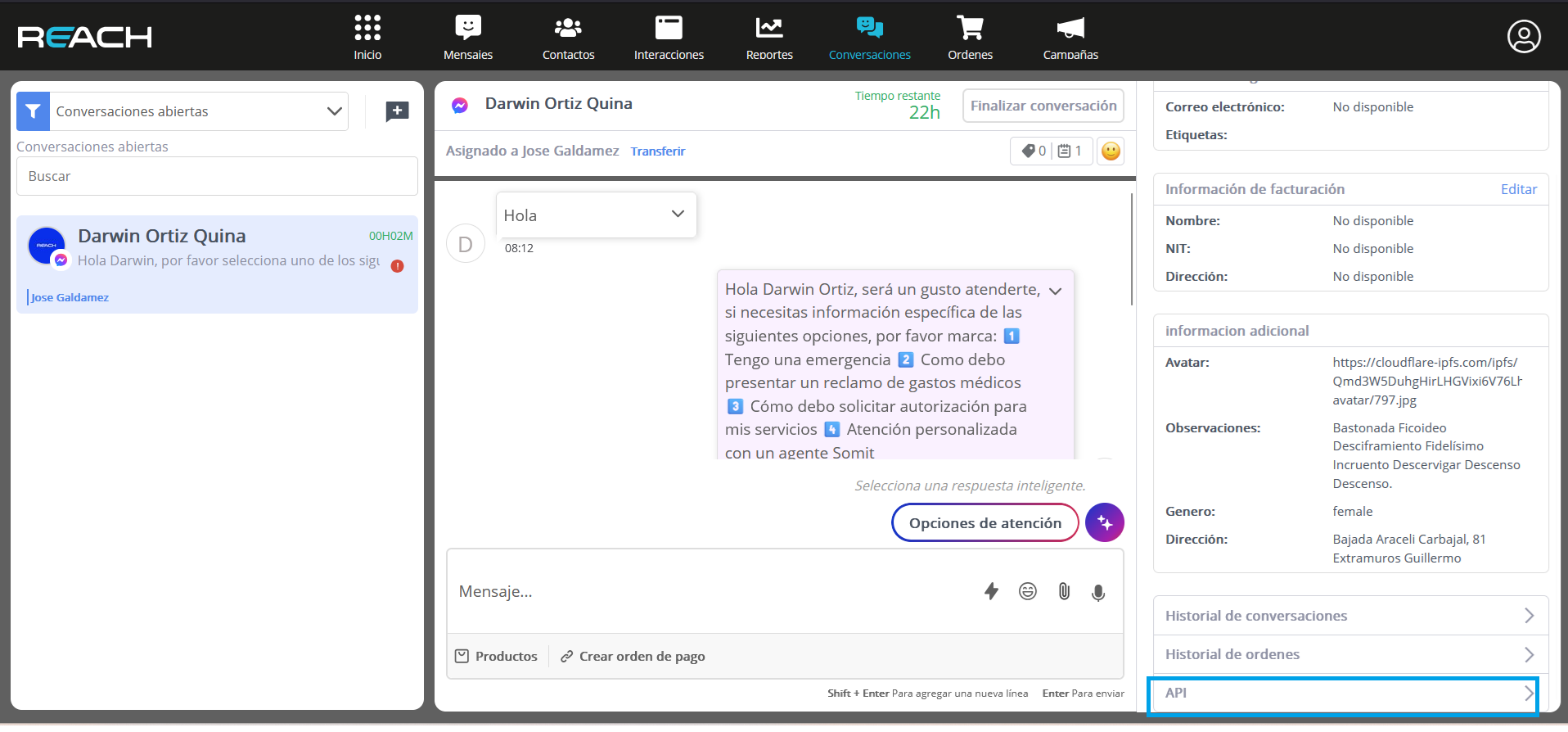
Task: Click the Productos button
Action: (497, 656)
